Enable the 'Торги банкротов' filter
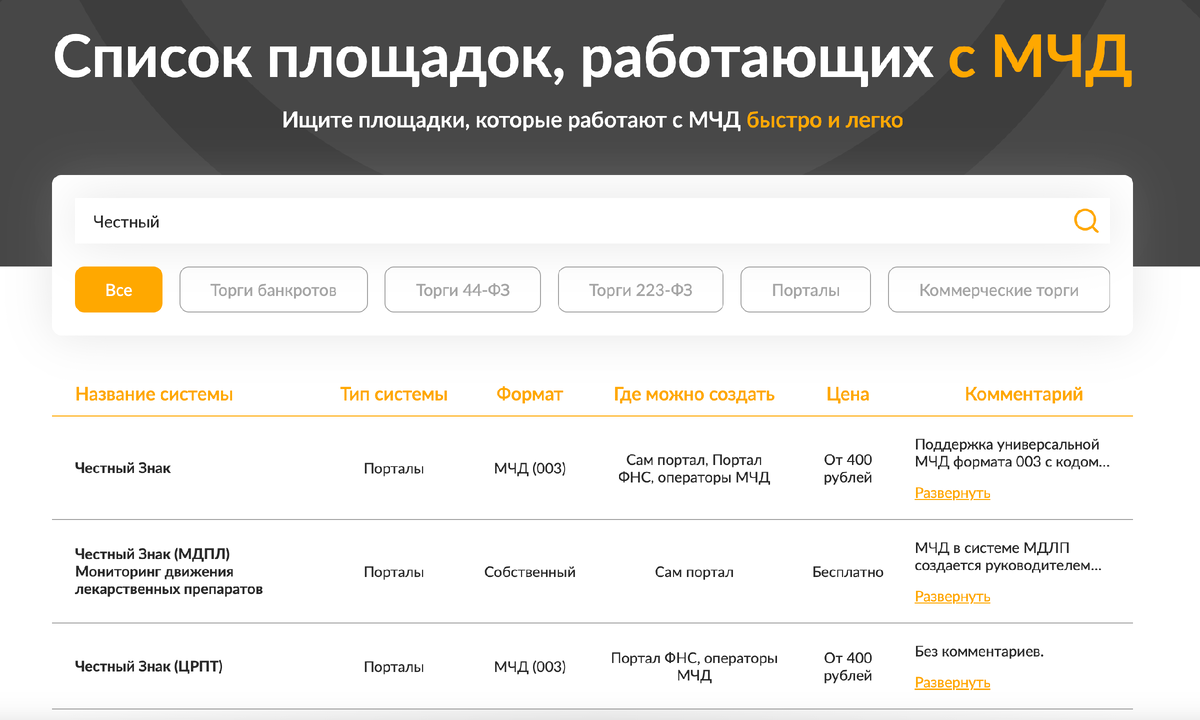This screenshot has height=720, width=1200. point(273,289)
